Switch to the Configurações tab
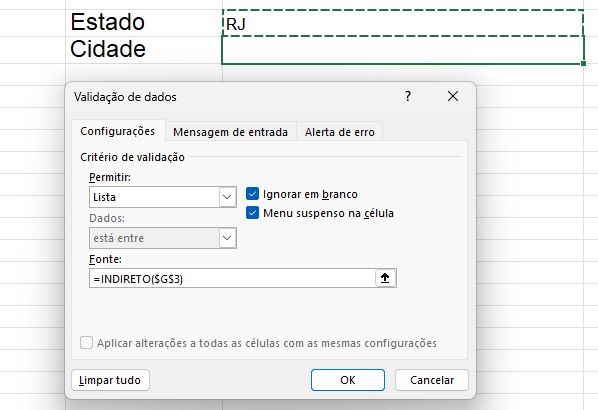The width and height of the screenshot is (598, 410). [117, 131]
